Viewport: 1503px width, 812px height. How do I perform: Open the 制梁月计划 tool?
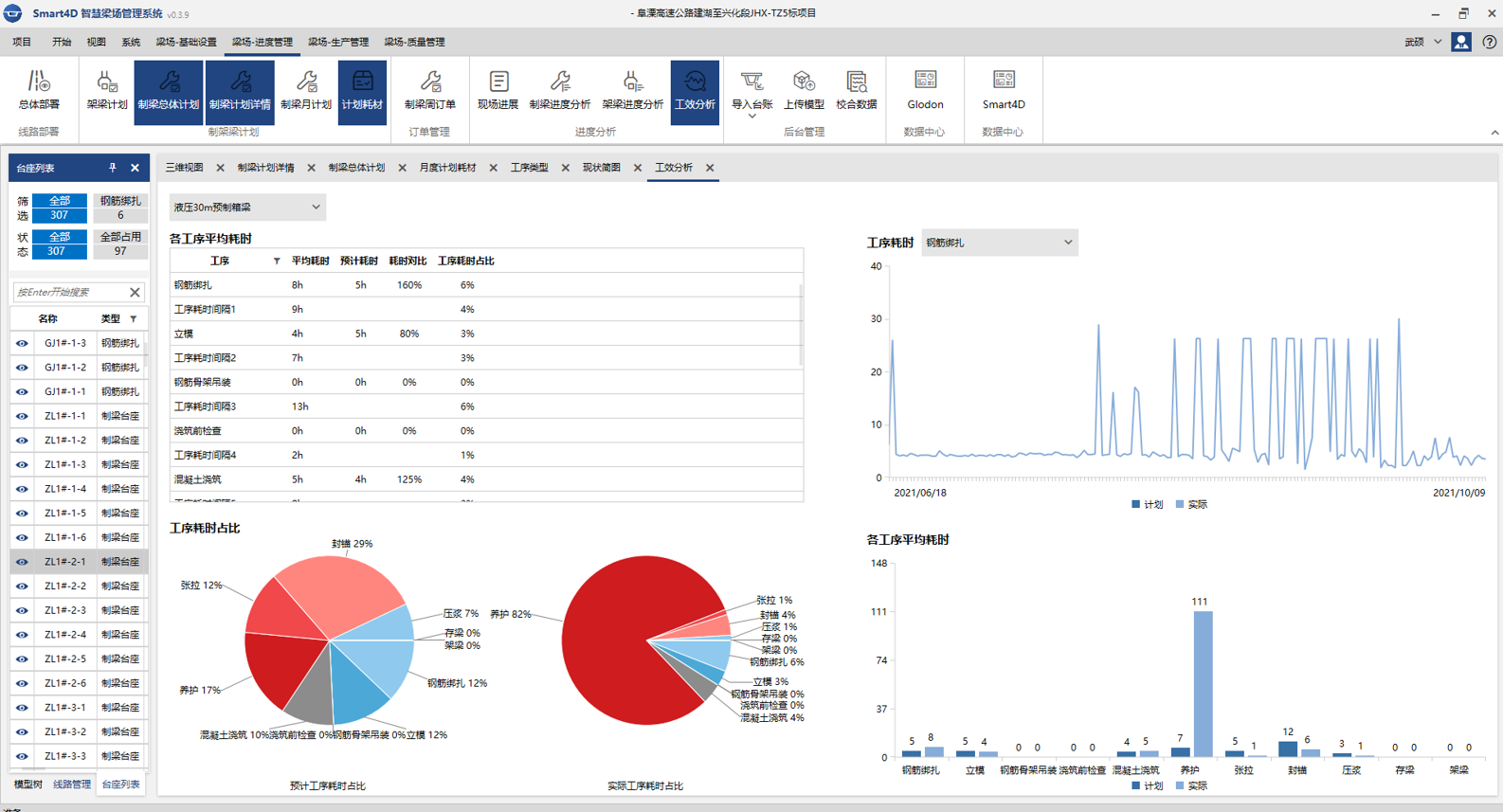point(305,90)
